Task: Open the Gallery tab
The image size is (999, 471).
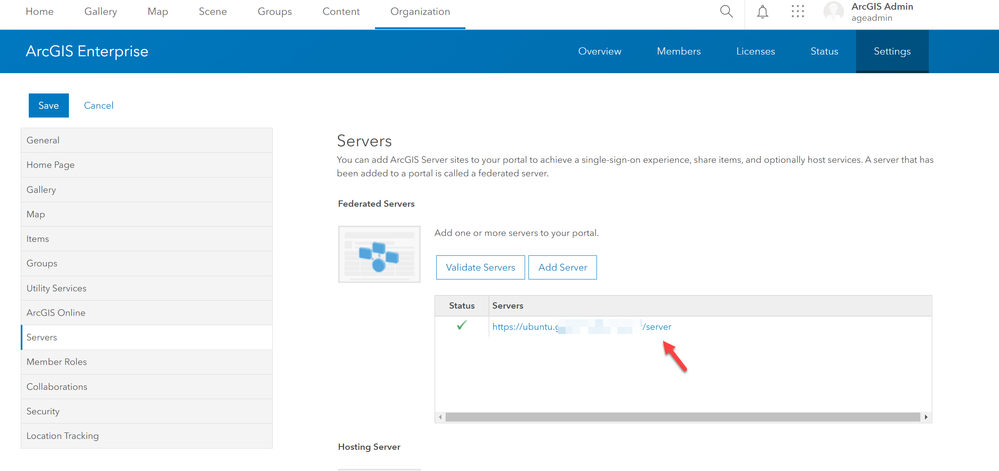Action: 100,11
